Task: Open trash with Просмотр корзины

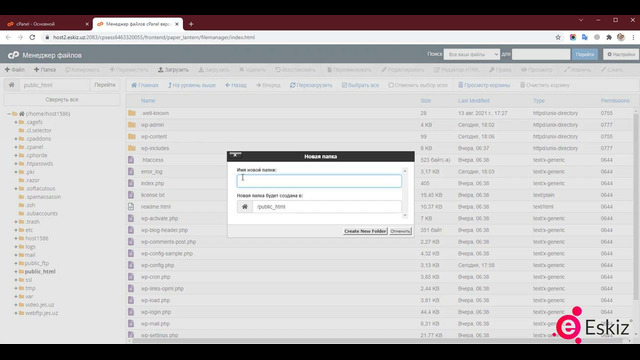Action: tap(484, 85)
